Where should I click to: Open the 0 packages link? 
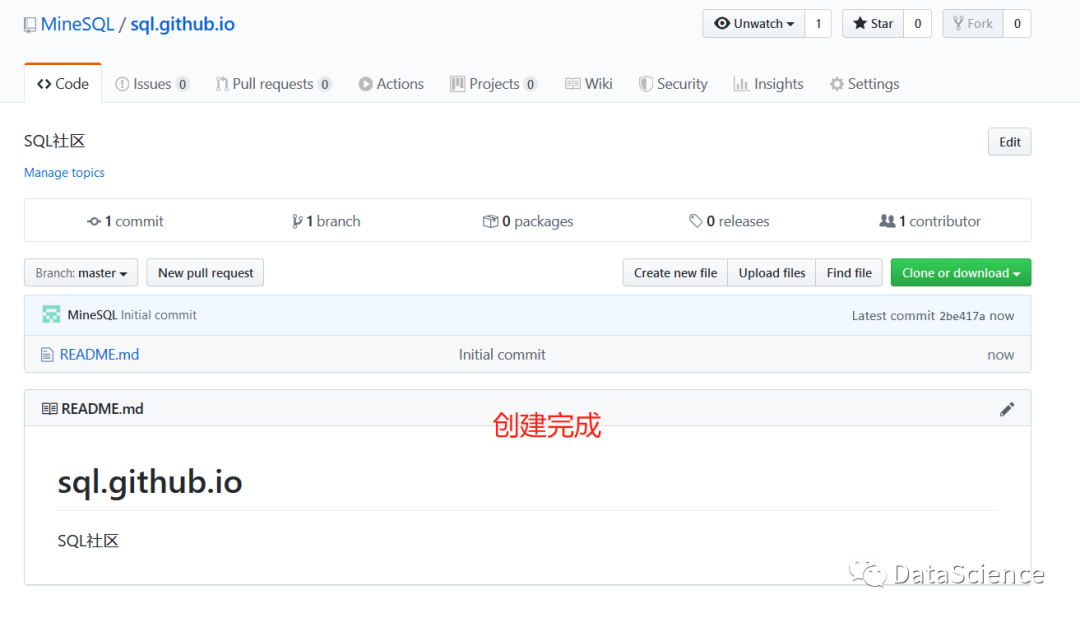(528, 221)
